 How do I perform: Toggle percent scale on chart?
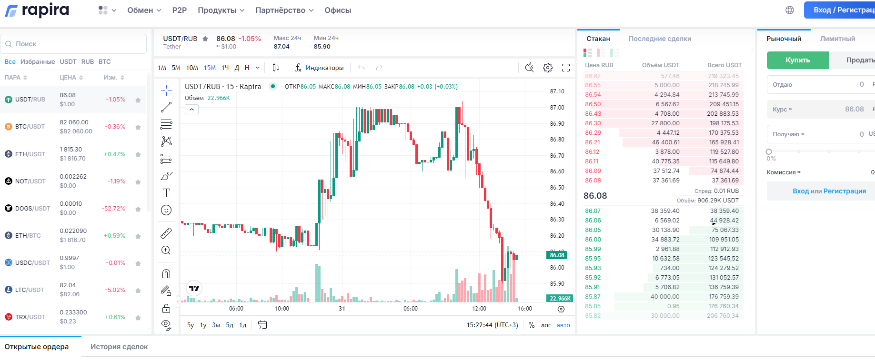[x=531, y=325]
